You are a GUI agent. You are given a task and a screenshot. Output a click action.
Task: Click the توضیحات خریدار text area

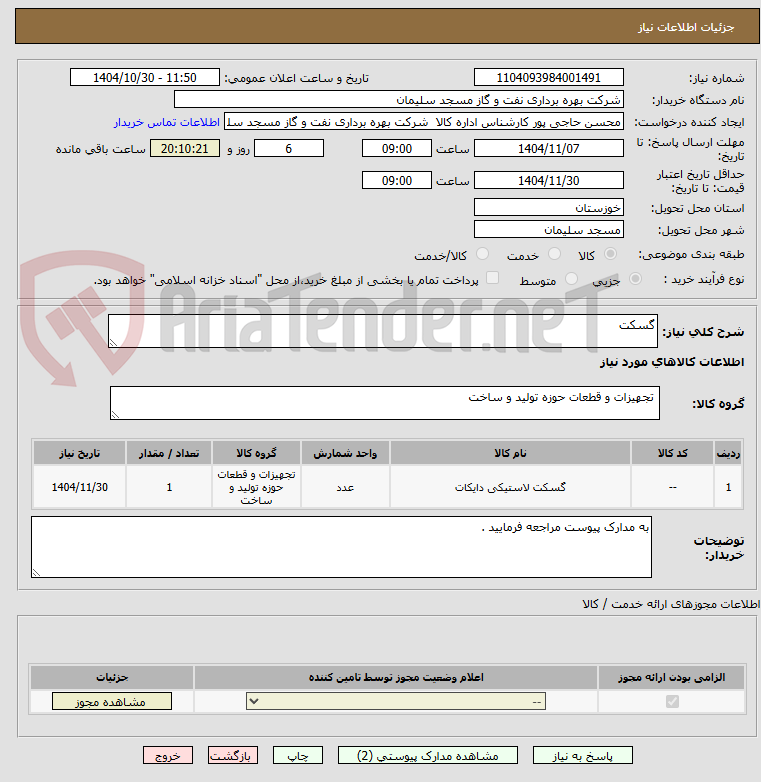pyautogui.click(x=341, y=546)
